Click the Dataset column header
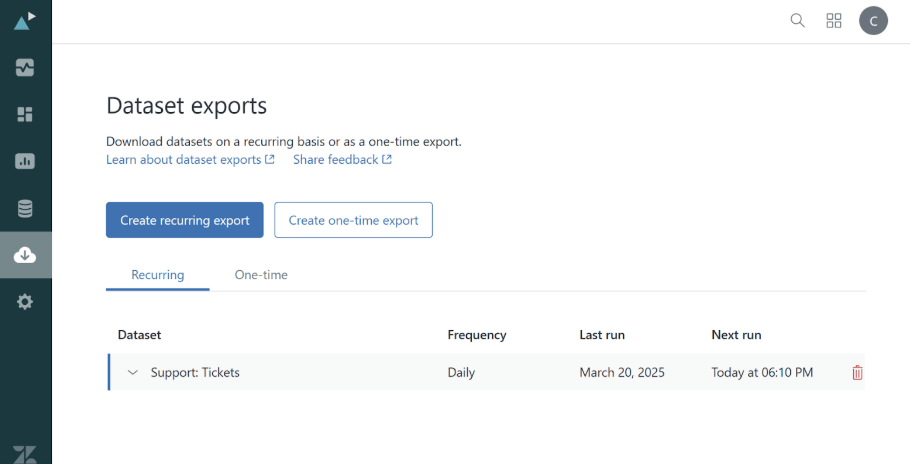The image size is (910, 464). click(x=139, y=335)
